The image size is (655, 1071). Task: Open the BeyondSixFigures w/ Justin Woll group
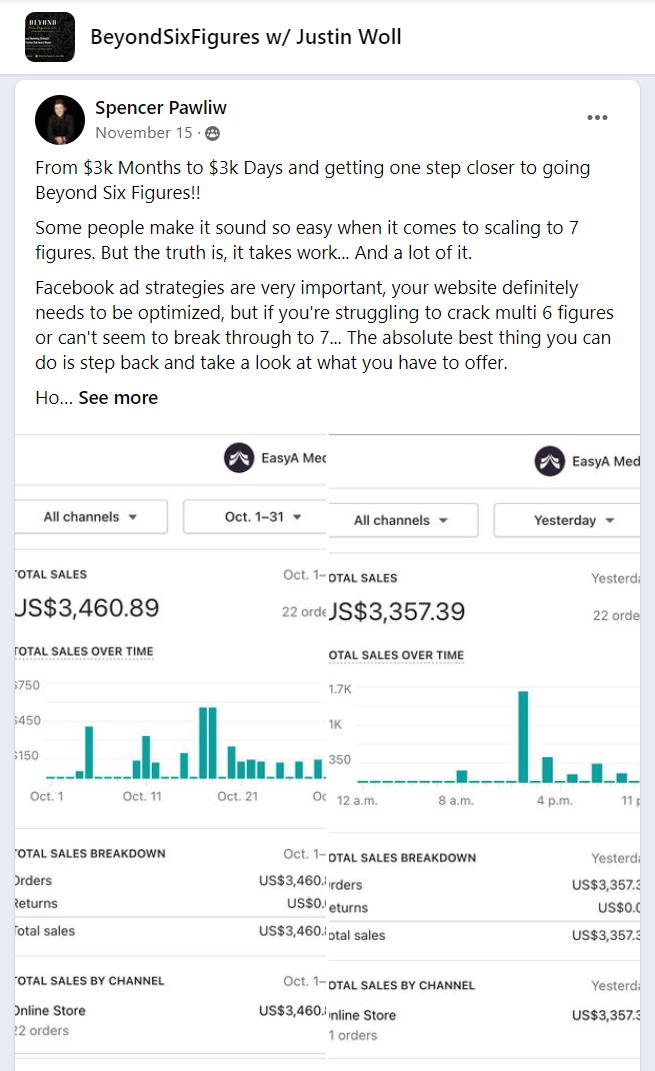(x=245, y=38)
